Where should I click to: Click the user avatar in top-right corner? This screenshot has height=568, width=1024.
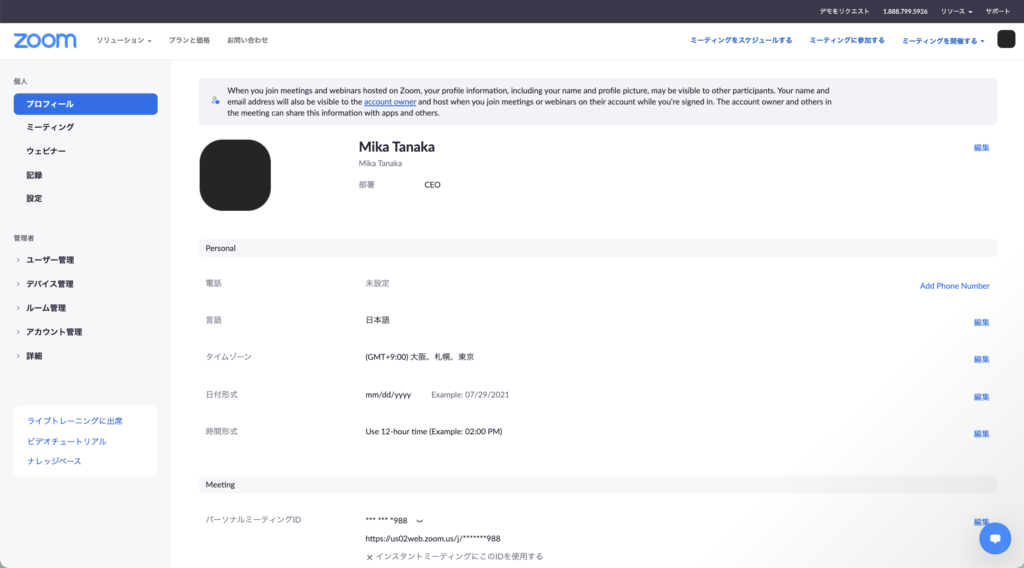click(x=1006, y=40)
